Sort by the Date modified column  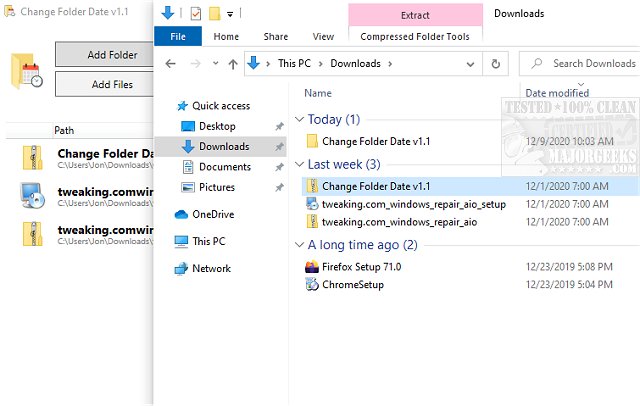(x=557, y=93)
